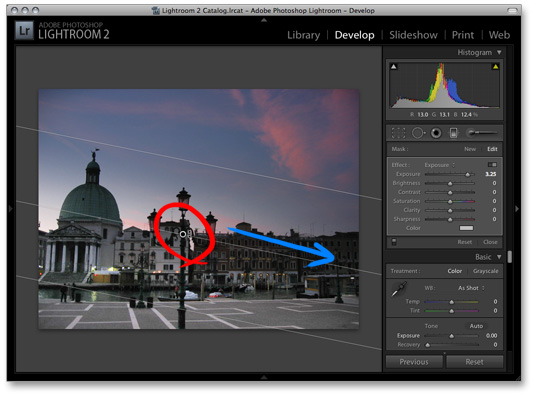The height and width of the screenshot is (396, 534).
Task: Show the bottom filmstrip panel
Action: click(x=264, y=377)
